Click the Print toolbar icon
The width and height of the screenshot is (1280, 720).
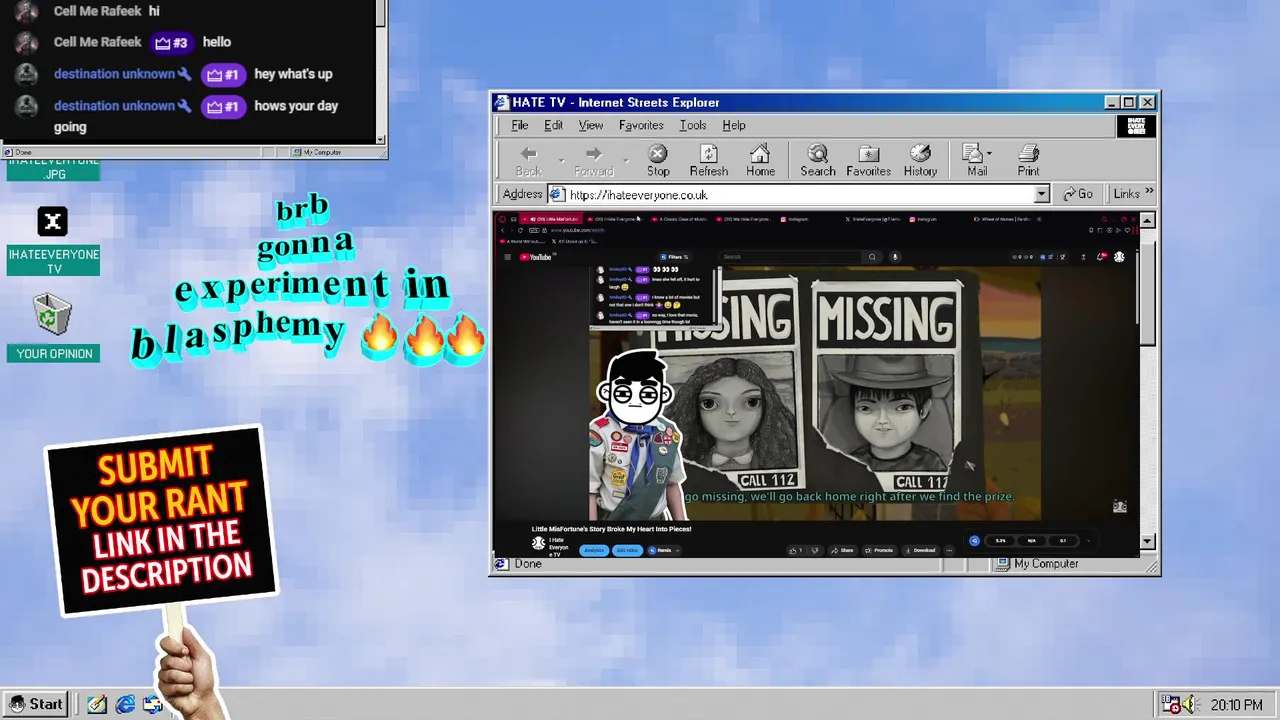click(x=1028, y=153)
